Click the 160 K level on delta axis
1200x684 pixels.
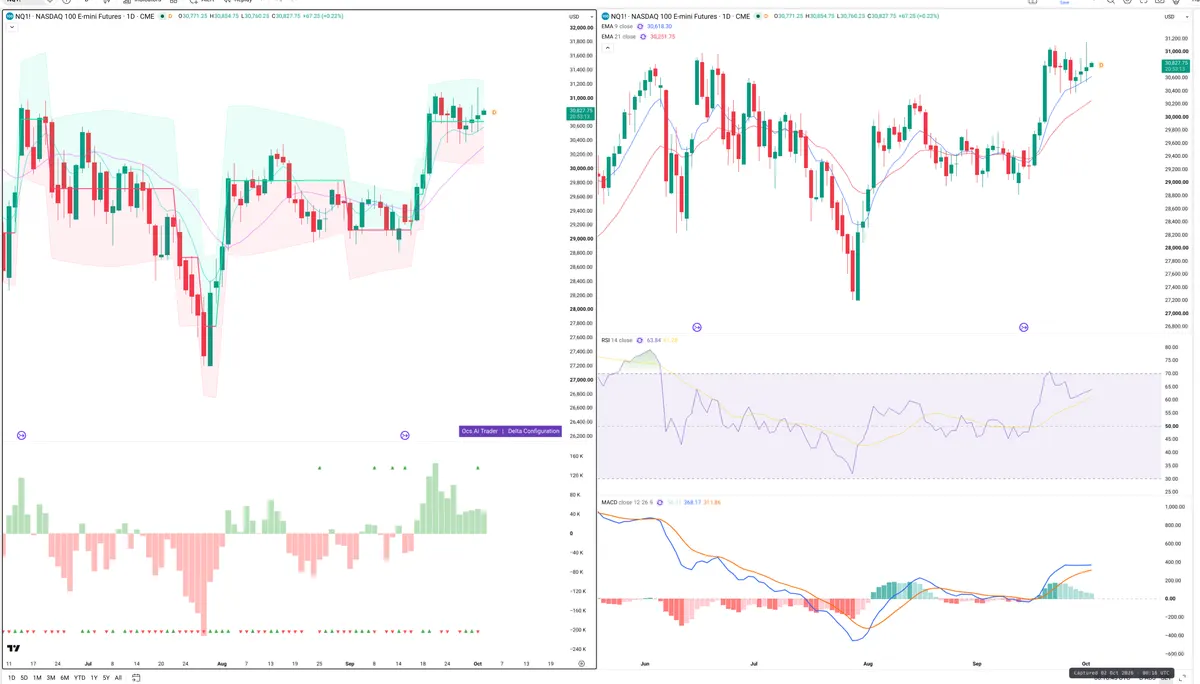pyautogui.click(x=576, y=457)
